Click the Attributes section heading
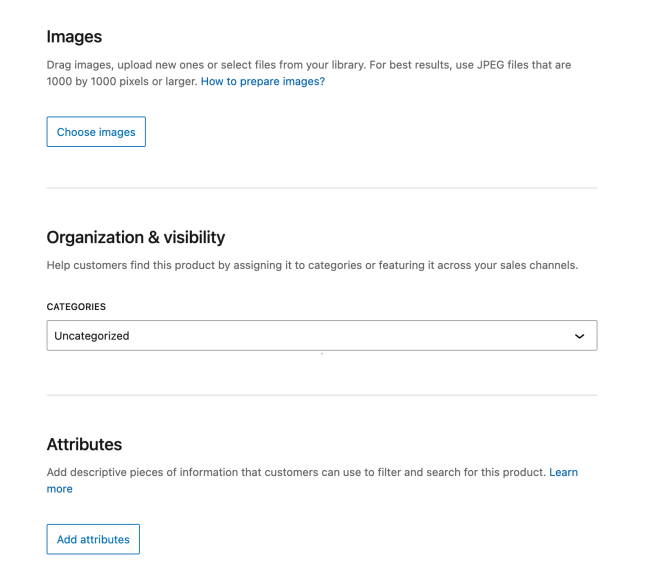 [x=84, y=444]
